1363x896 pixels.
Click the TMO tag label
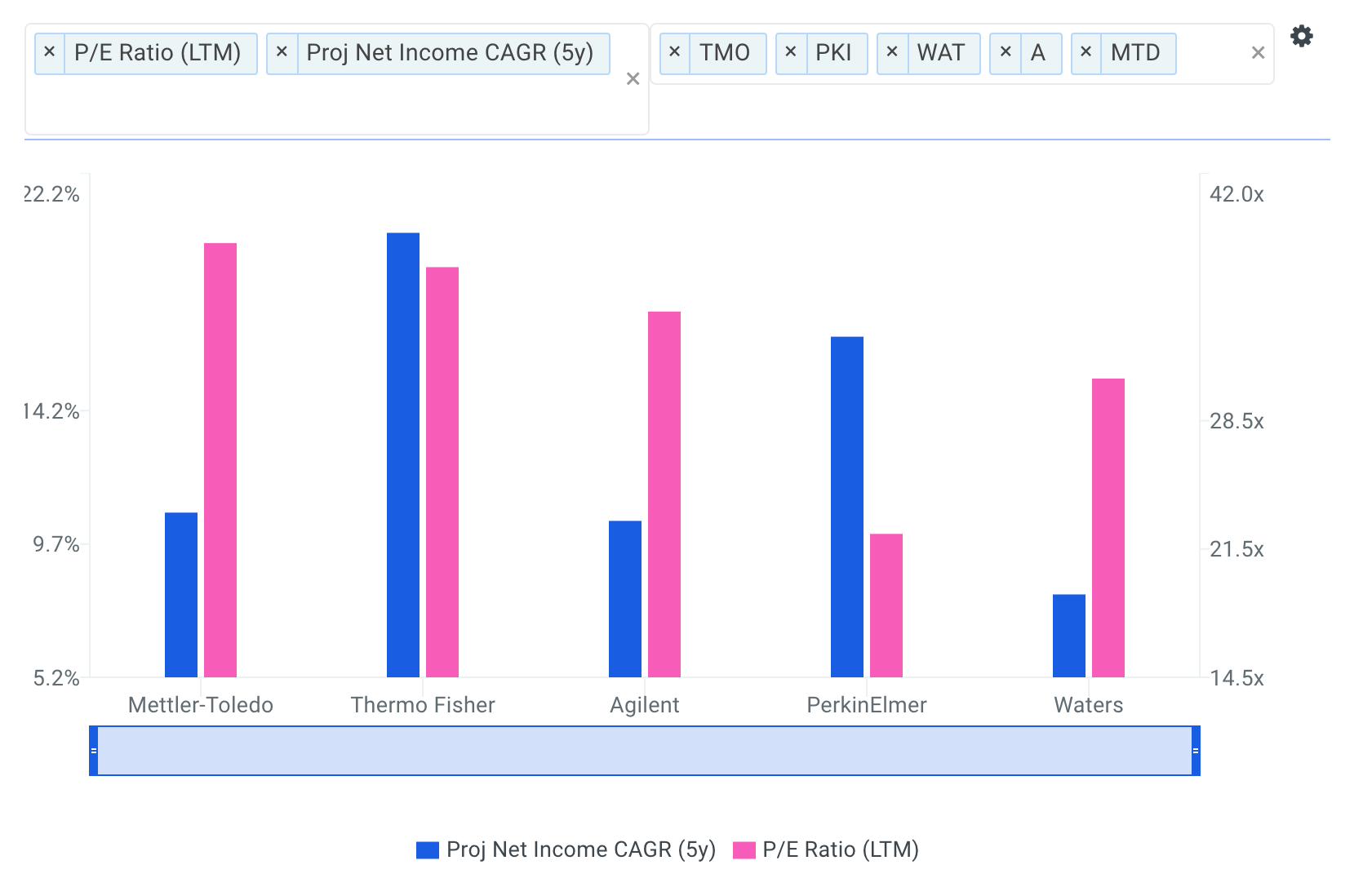[x=725, y=53]
